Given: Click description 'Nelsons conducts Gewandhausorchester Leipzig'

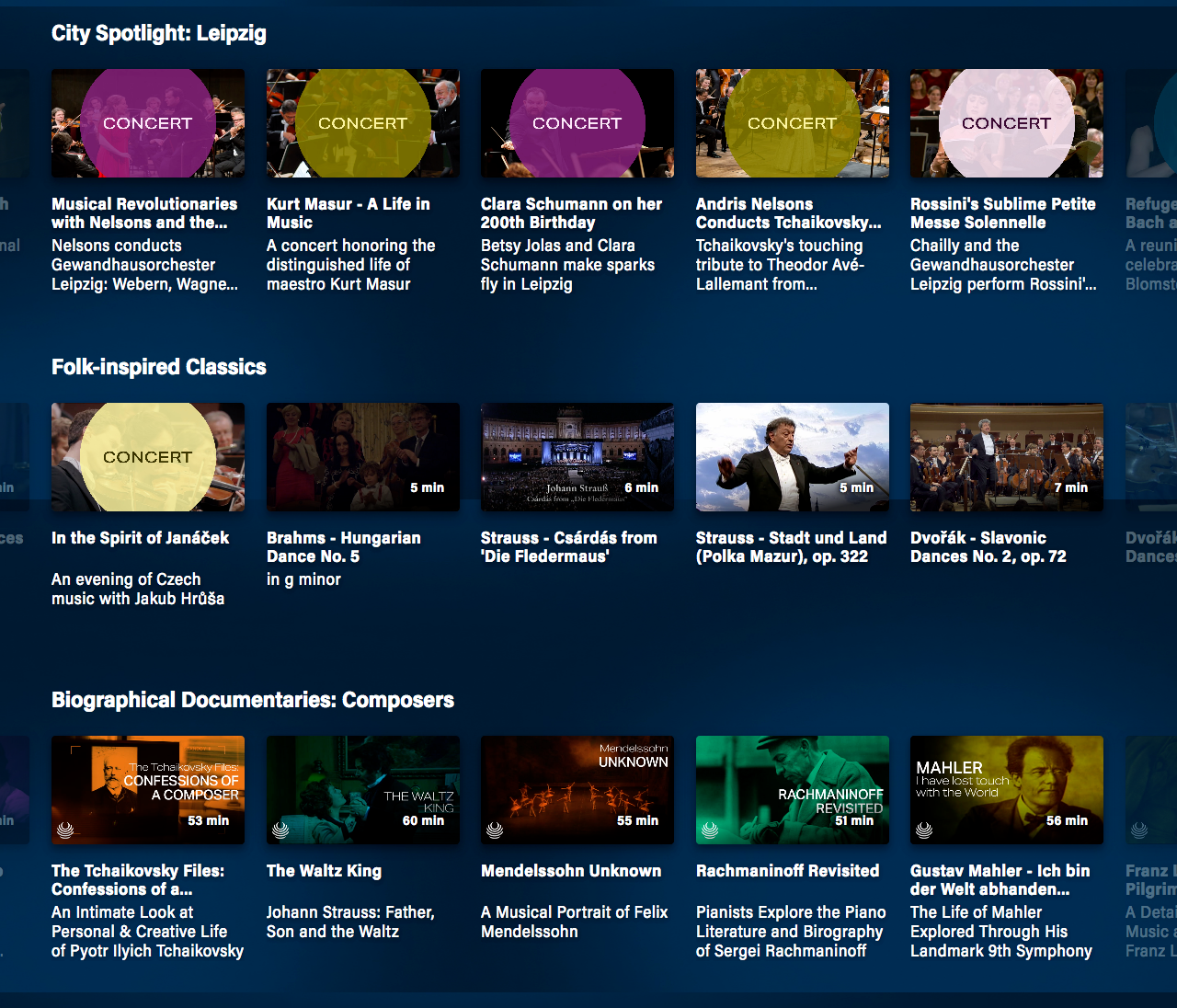Looking at the screenshot, I should click(144, 265).
